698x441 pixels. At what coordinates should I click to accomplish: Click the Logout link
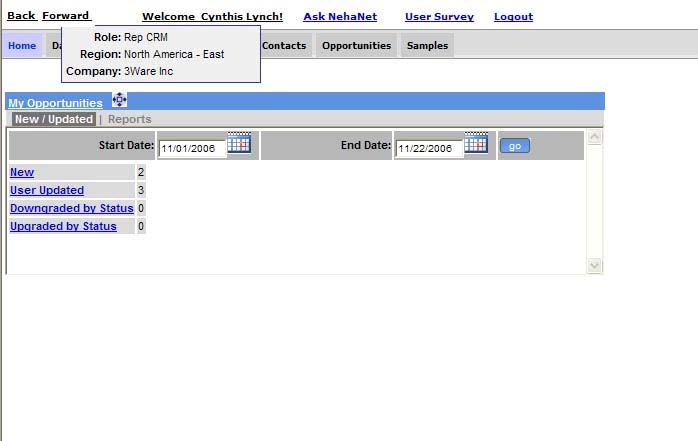click(513, 17)
